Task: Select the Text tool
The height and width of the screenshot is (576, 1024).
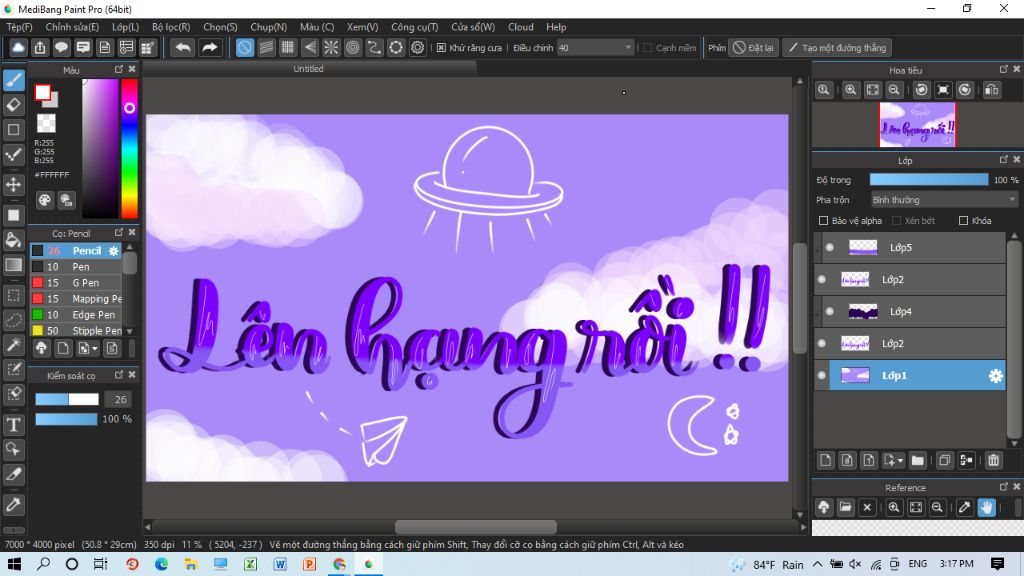Action: [x=14, y=425]
